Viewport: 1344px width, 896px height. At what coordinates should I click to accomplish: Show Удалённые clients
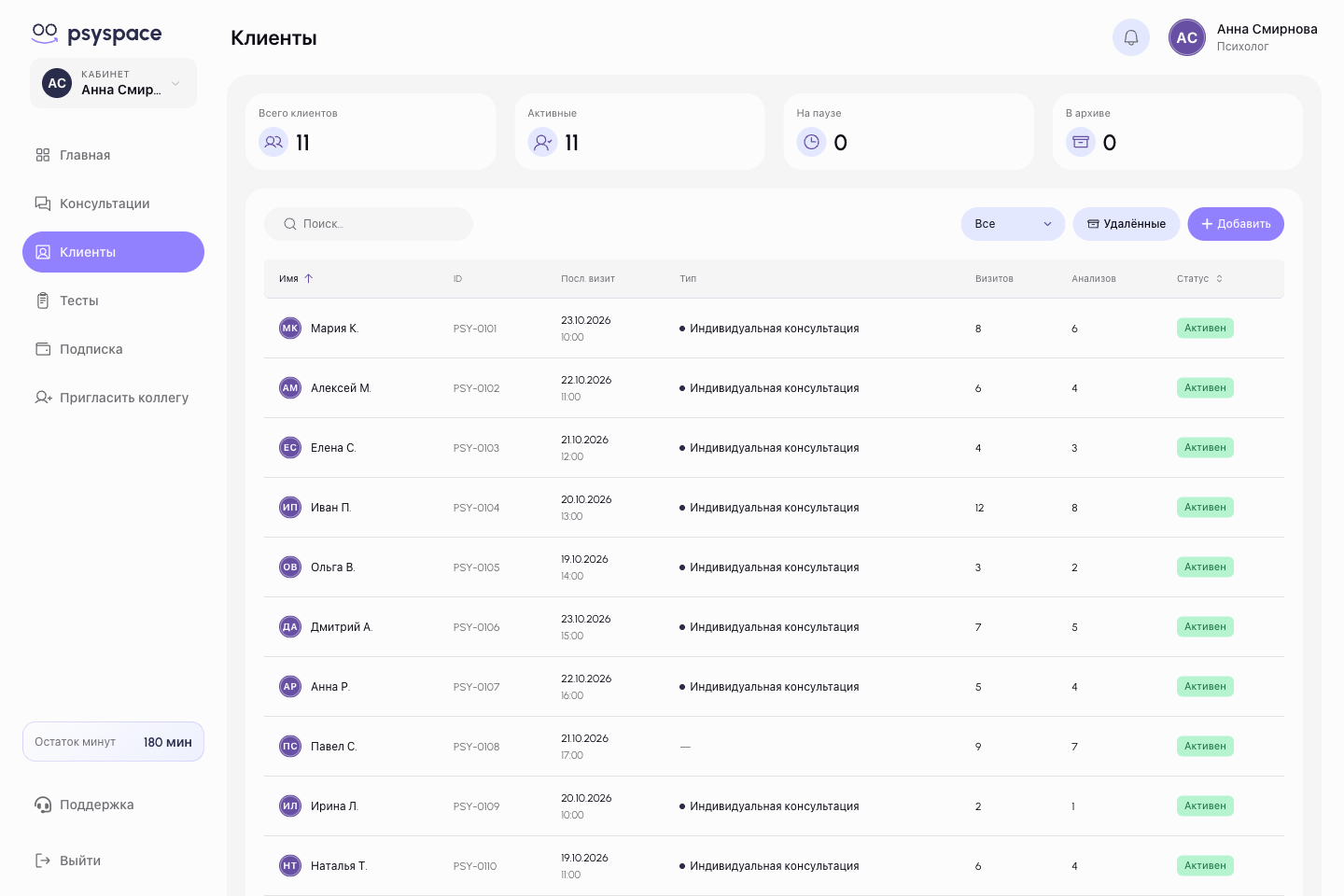click(1127, 224)
